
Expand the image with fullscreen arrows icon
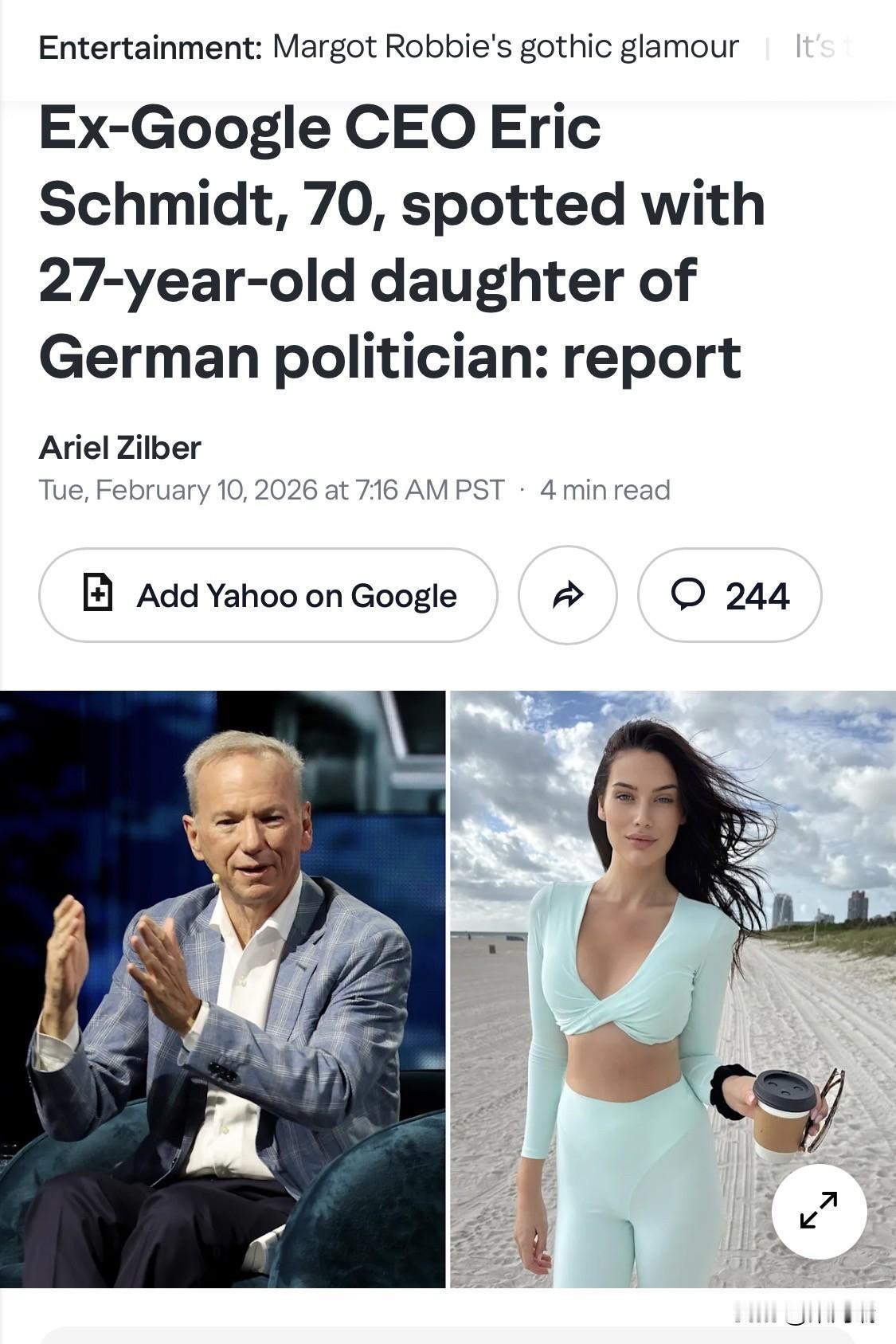[x=819, y=1211]
